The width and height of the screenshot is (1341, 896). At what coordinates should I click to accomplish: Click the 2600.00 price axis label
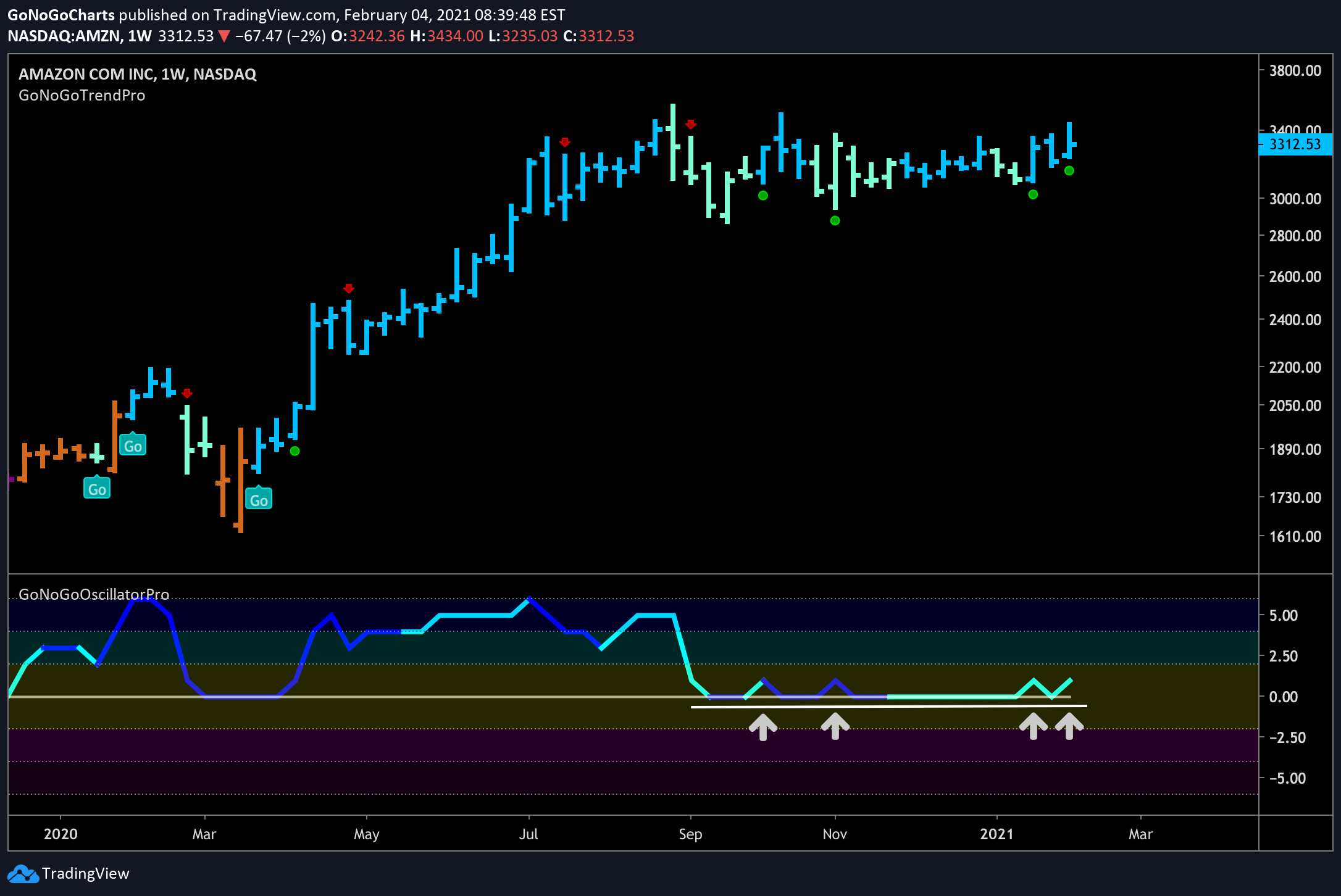pos(1295,276)
